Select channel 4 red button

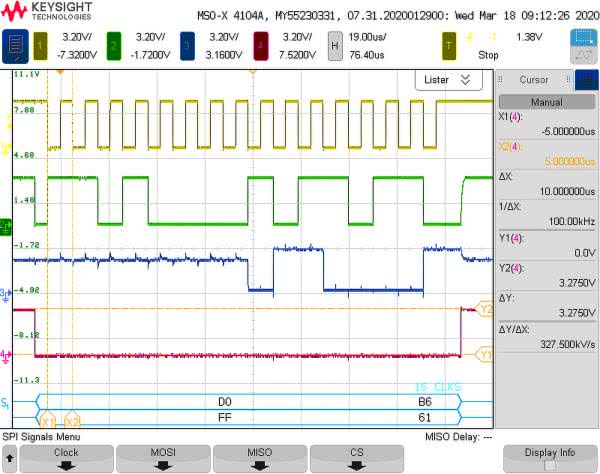[x=261, y=44]
